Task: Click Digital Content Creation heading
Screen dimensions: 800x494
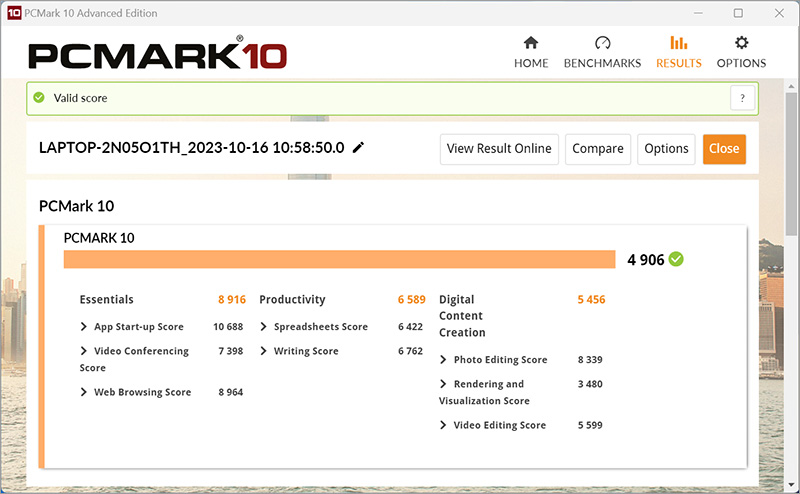Action: tap(462, 316)
